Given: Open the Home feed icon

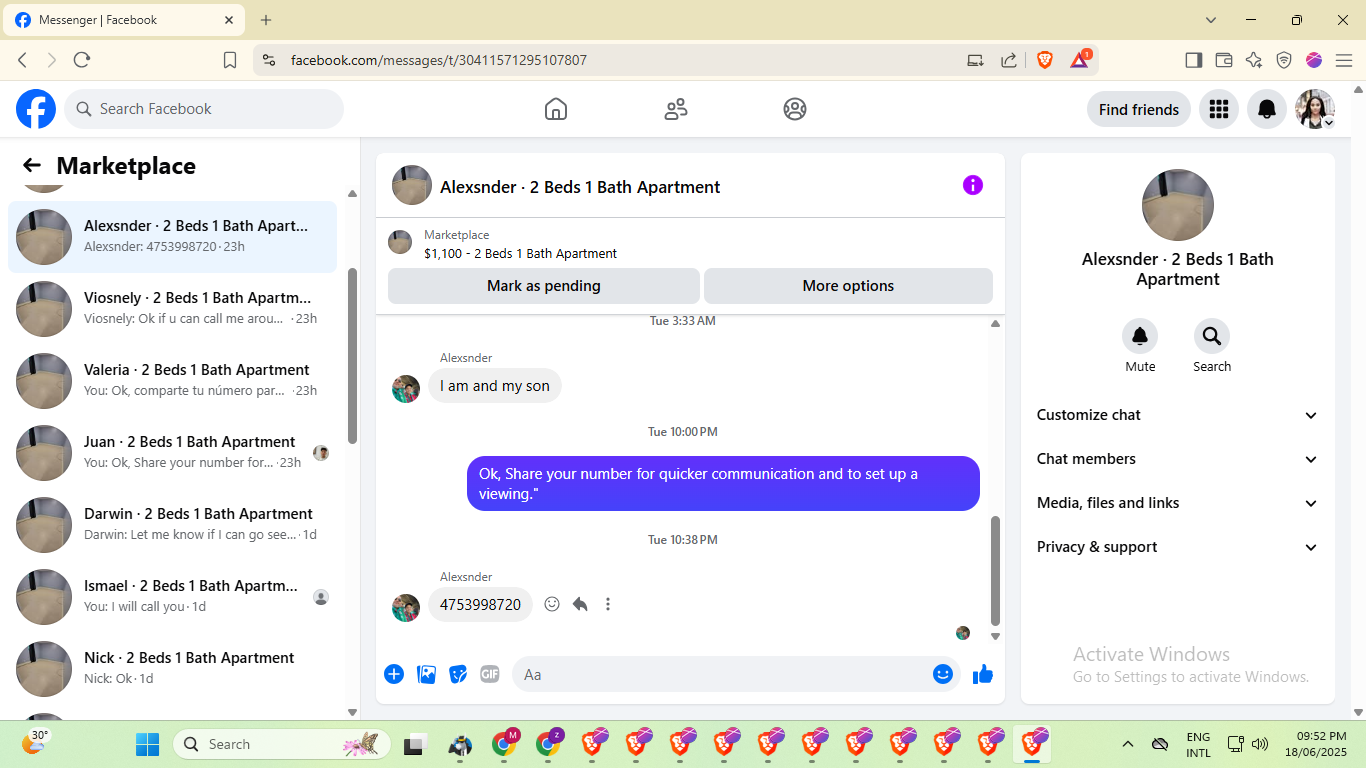Looking at the screenshot, I should (x=556, y=109).
